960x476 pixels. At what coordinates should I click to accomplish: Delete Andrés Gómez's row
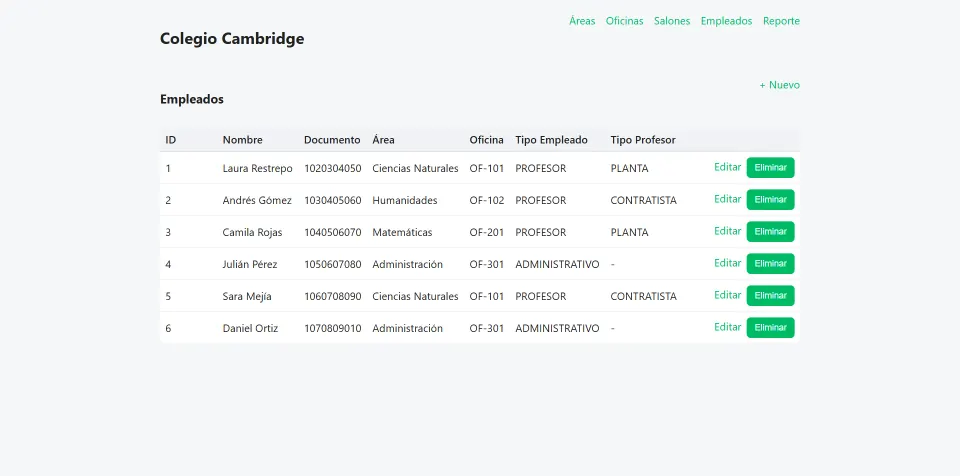click(x=770, y=200)
